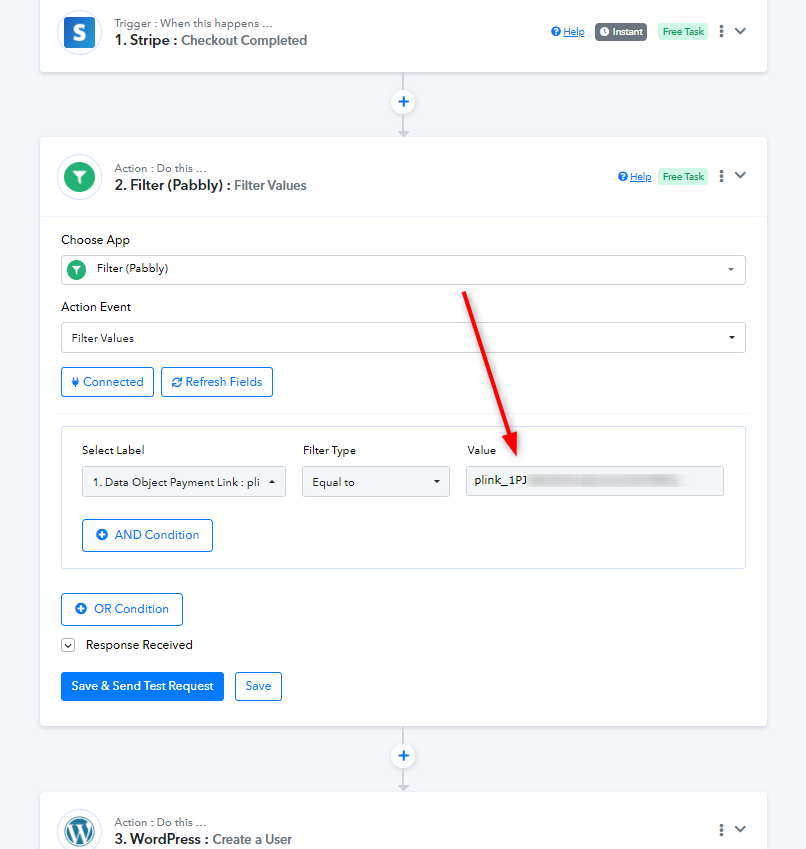Screen dimensions: 806x849
Task: Add an OR Condition
Action: [x=122, y=610]
